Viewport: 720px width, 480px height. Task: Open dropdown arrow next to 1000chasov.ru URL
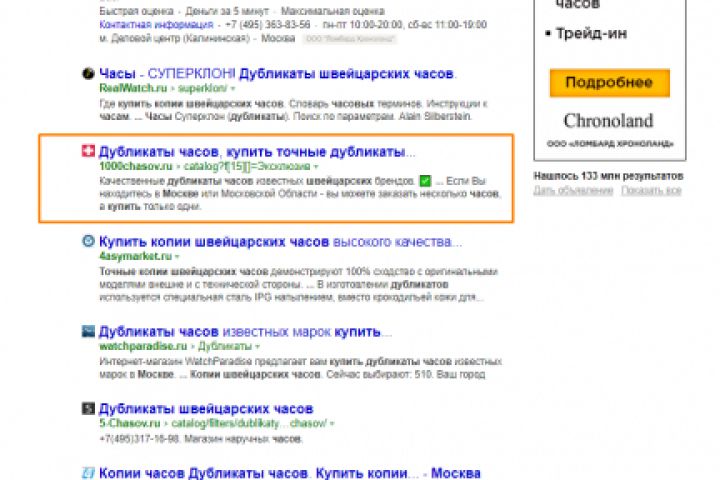point(316,166)
